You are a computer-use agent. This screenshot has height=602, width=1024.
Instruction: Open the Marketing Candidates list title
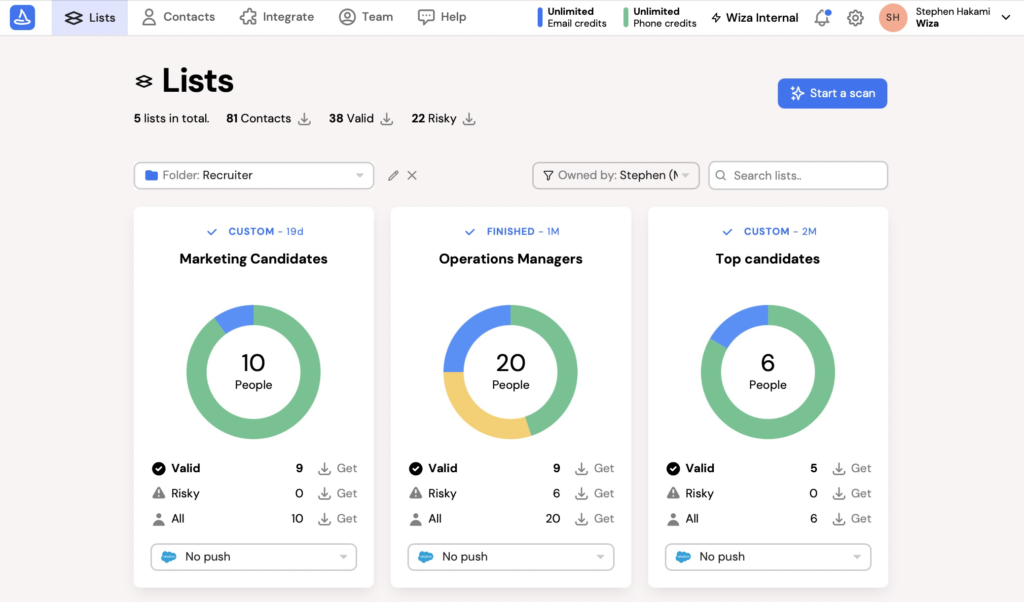click(x=253, y=259)
